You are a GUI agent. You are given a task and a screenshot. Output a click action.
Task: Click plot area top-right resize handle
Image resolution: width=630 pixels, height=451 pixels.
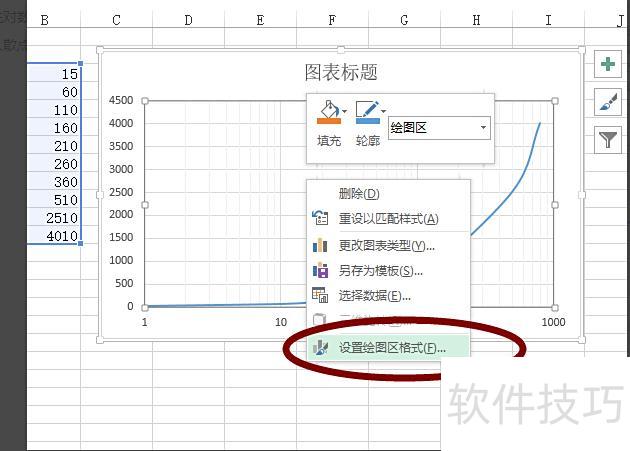[555, 101]
